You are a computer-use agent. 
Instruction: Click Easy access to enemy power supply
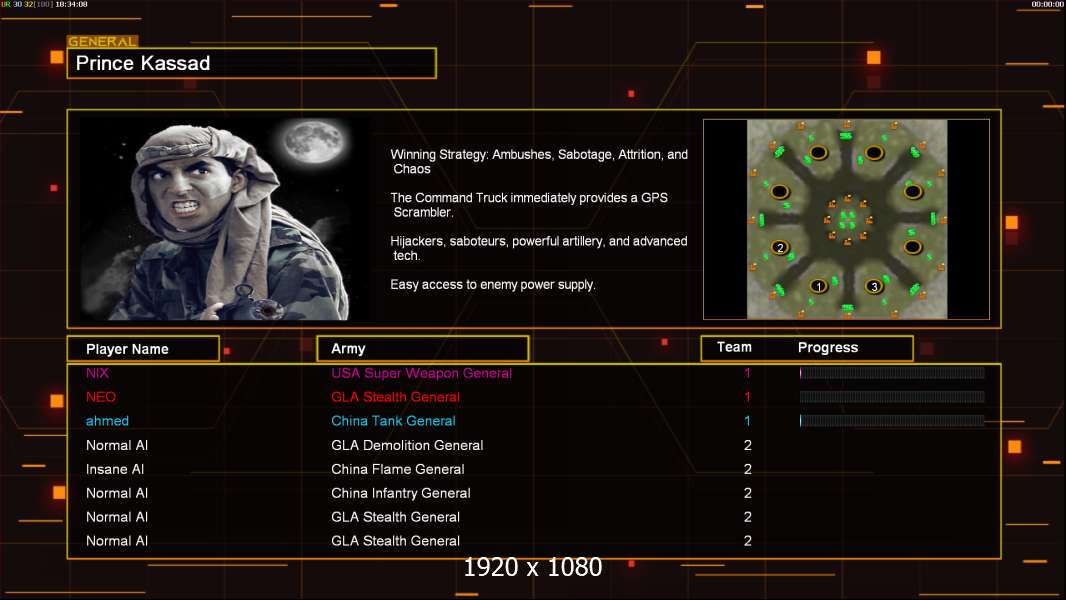493,285
